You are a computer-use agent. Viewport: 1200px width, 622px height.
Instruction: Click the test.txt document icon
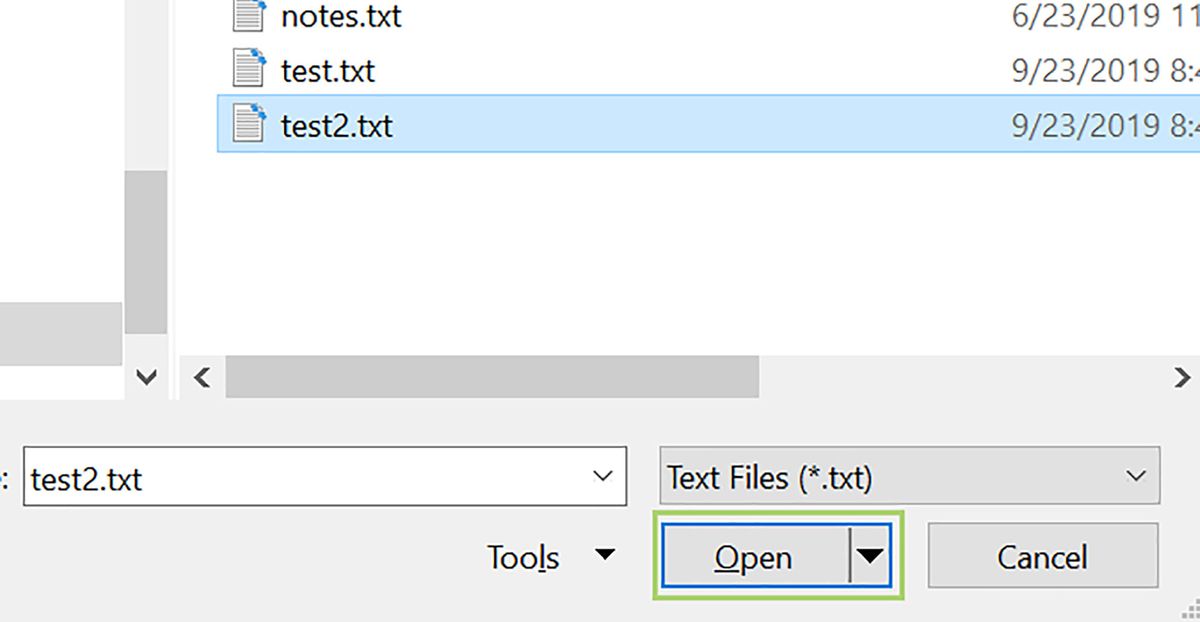[246, 70]
